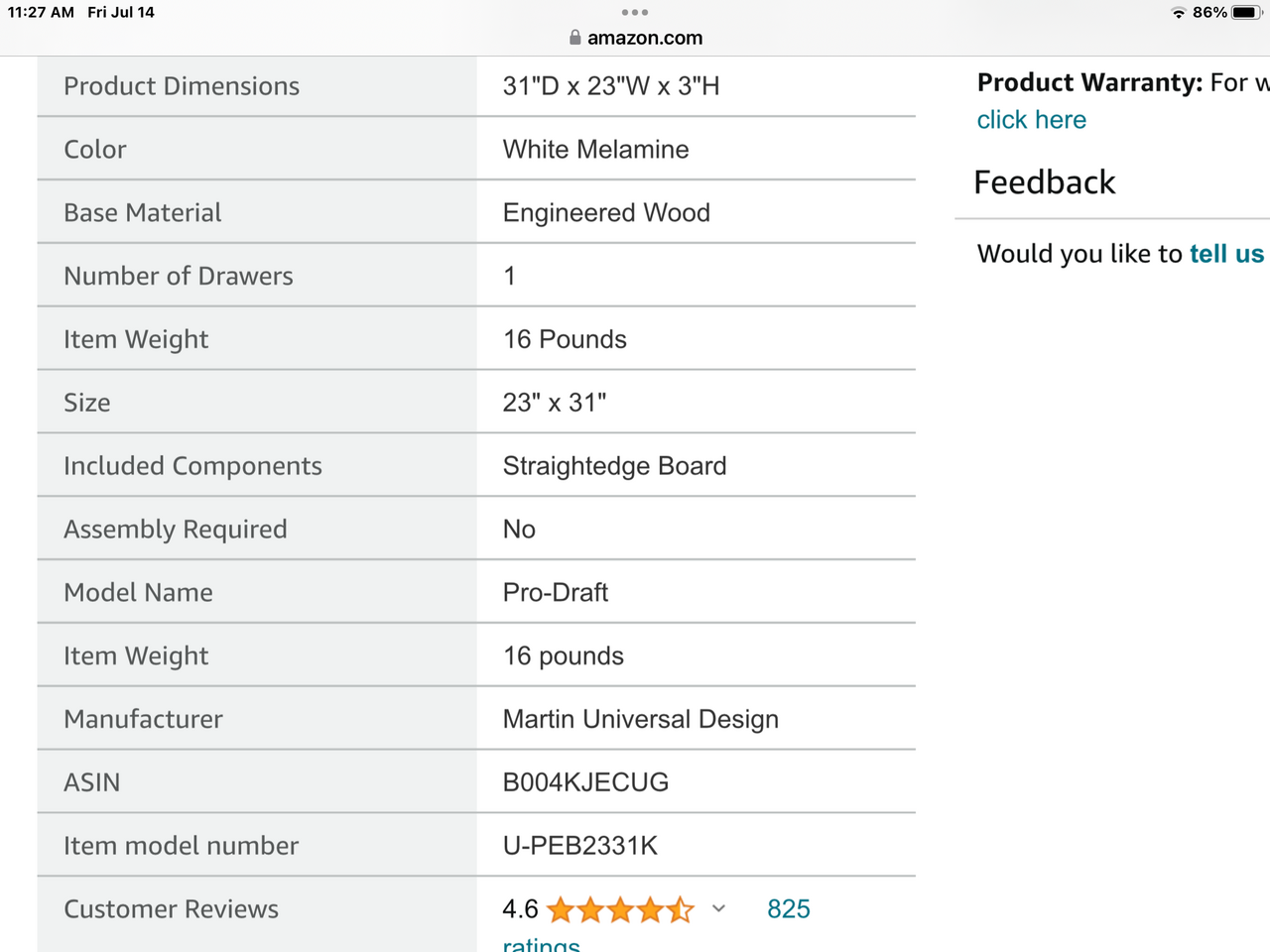Open the 825 ratings link
The image size is (1270, 952).
click(x=789, y=909)
